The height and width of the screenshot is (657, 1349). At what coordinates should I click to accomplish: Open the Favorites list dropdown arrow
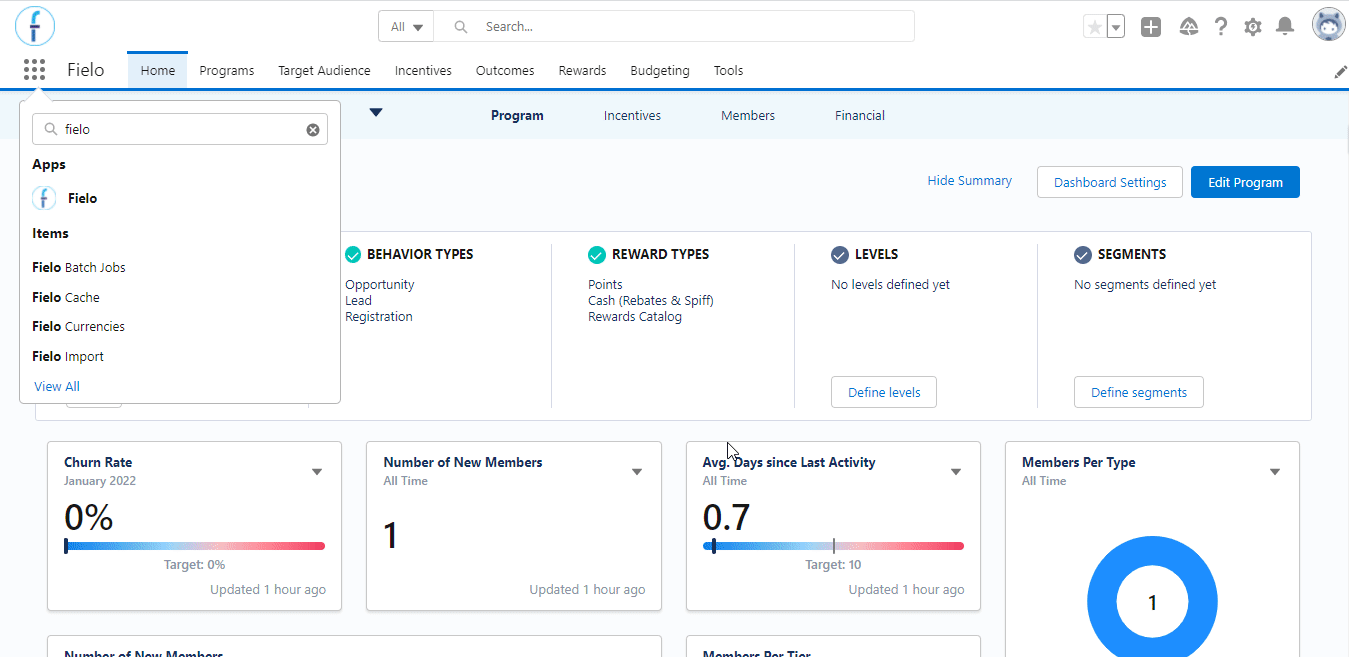(1116, 27)
